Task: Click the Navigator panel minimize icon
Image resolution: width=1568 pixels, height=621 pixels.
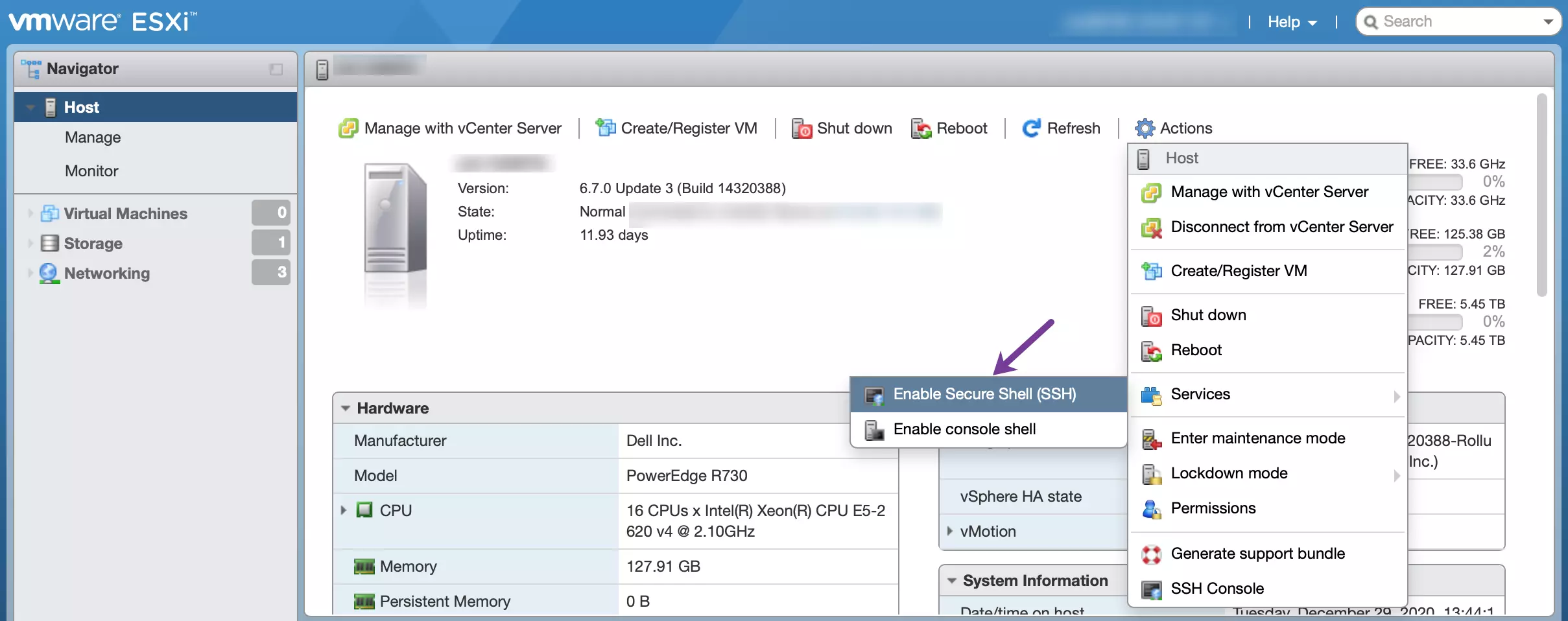Action: coord(276,69)
